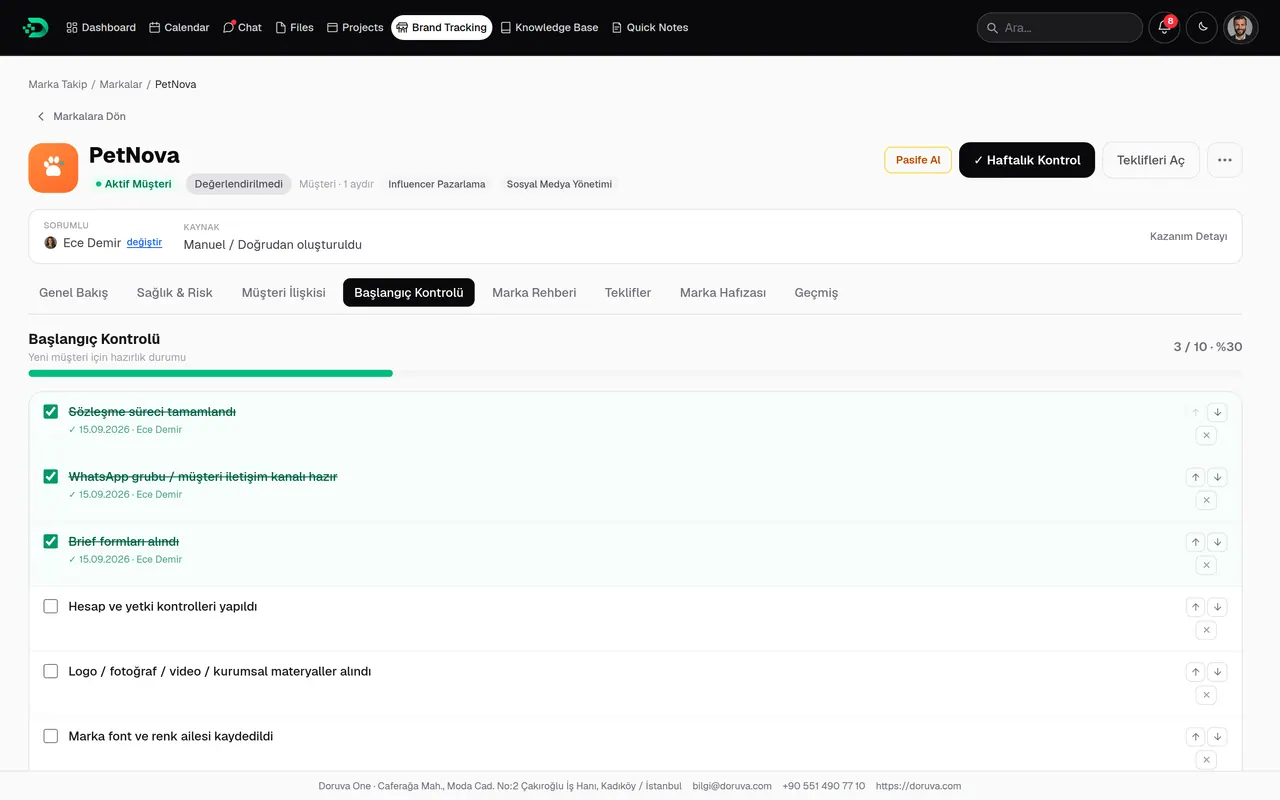Switch to Sağlık & Risk tab
Viewport: 1280px width, 800px height.
click(175, 292)
